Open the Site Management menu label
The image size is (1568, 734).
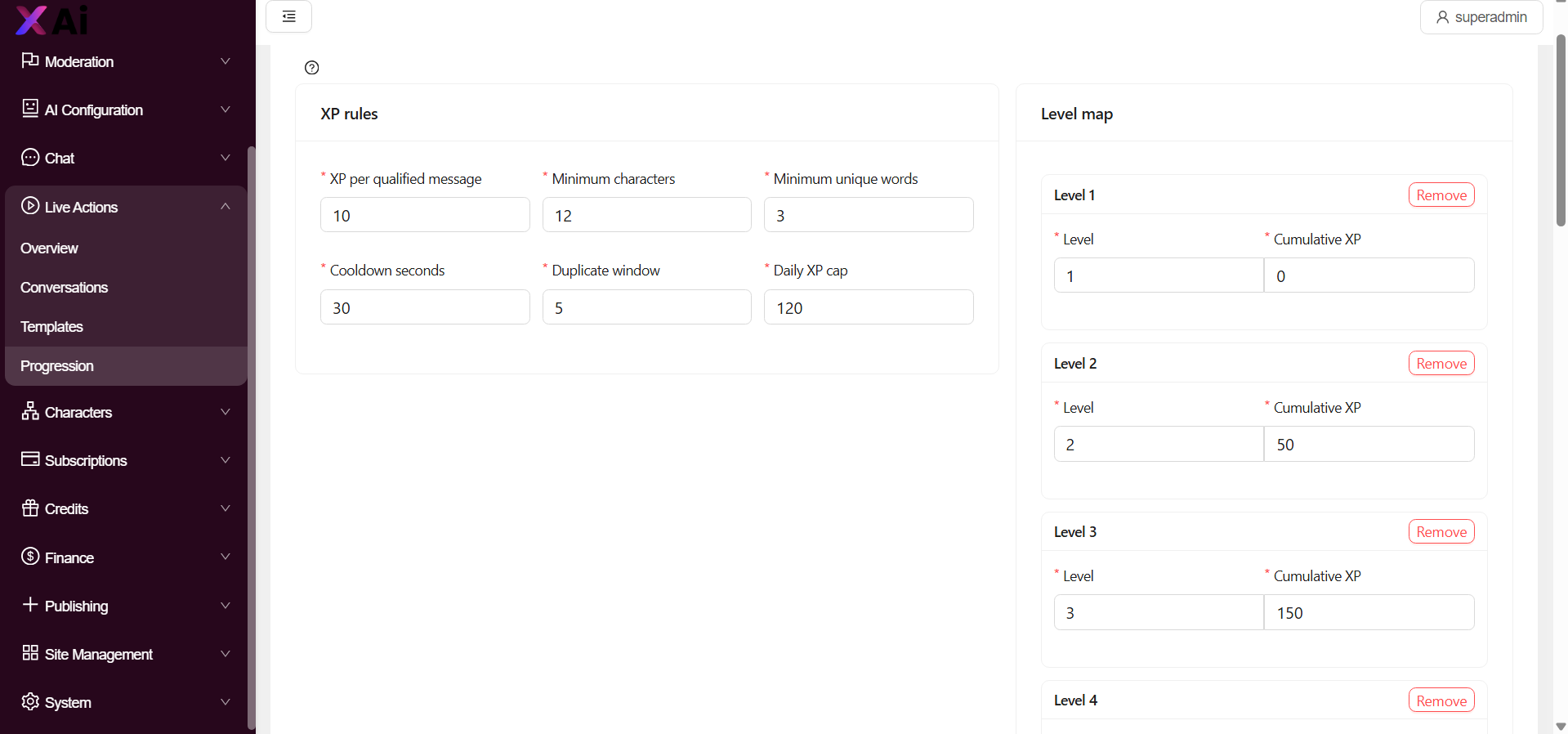click(99, 655)
